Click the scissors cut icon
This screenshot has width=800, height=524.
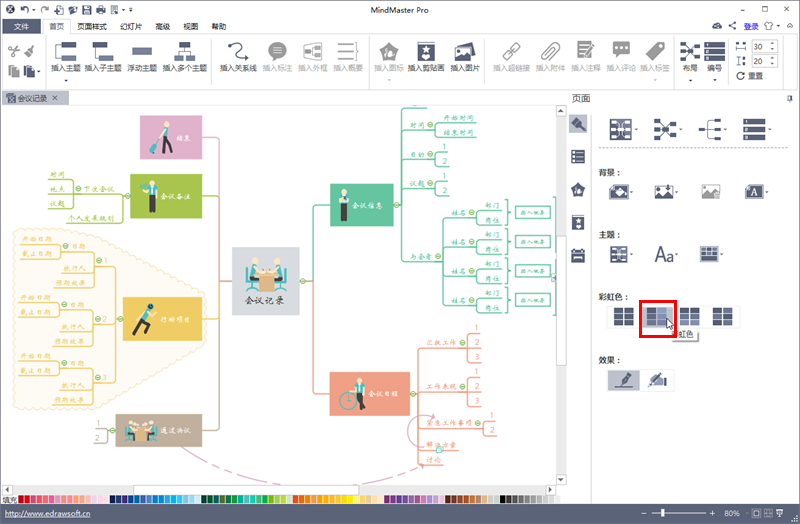pos(13,51)
